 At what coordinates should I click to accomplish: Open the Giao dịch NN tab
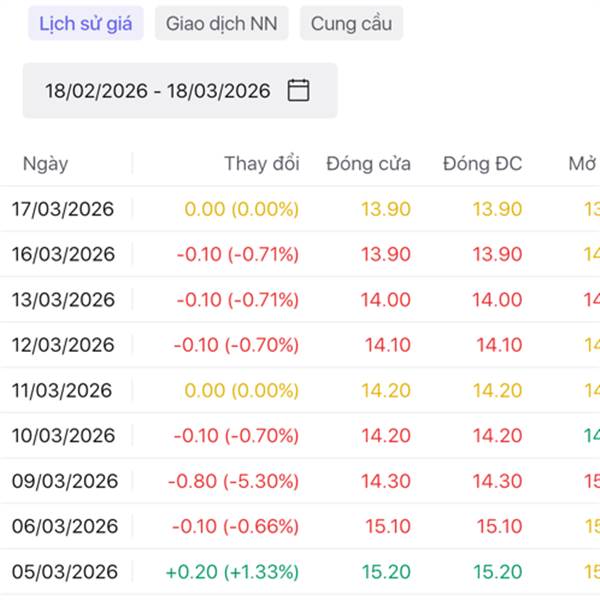click(221, 24)
